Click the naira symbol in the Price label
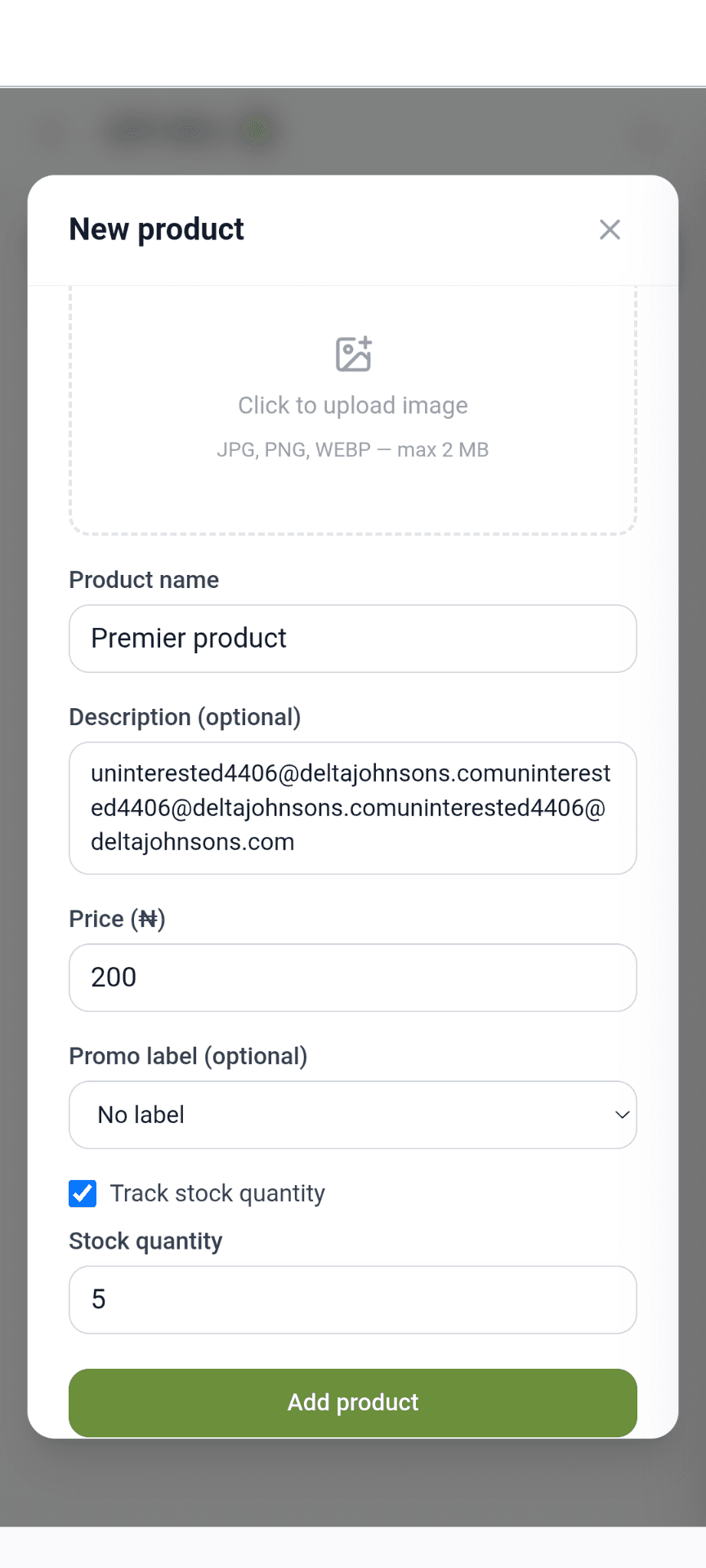This screenshot has width=706, height=1568. coord(148,919)
